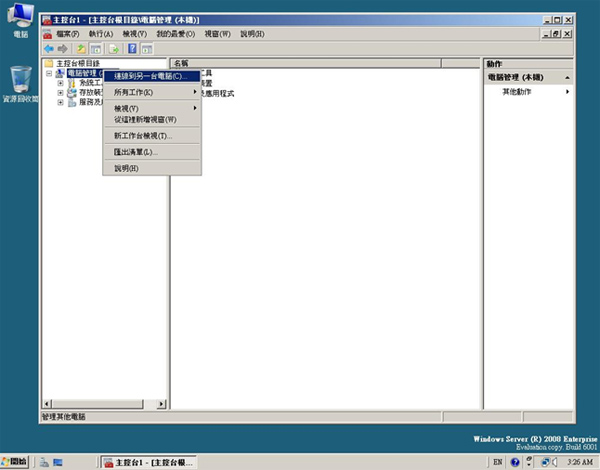Select 連線到另一台電腦(C)... in context menu
Viewport: 600px width, 470px height.
150,76
